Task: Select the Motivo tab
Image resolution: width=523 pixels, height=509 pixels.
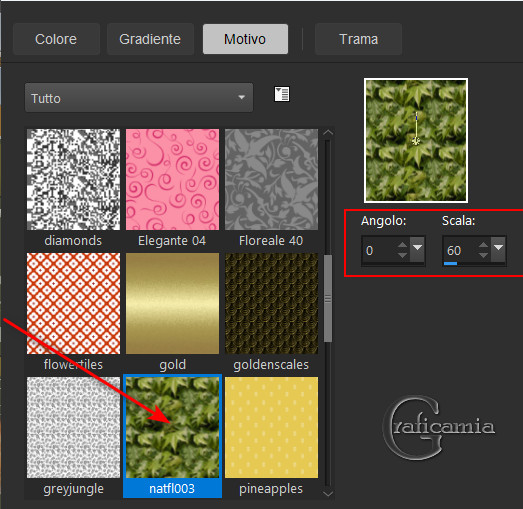Action: [245, 39]
